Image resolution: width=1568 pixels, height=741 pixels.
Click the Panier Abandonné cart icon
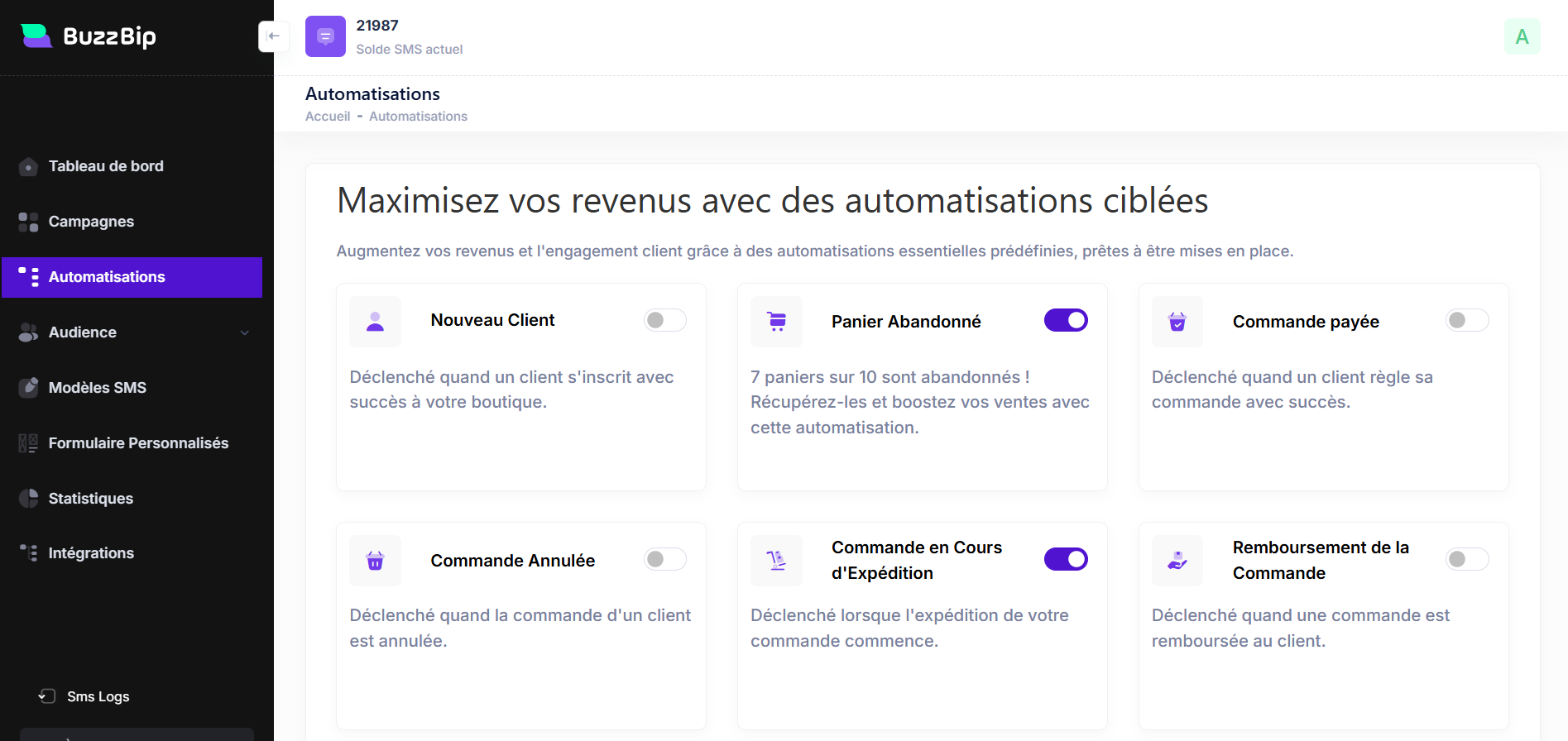tap(776, 322)
